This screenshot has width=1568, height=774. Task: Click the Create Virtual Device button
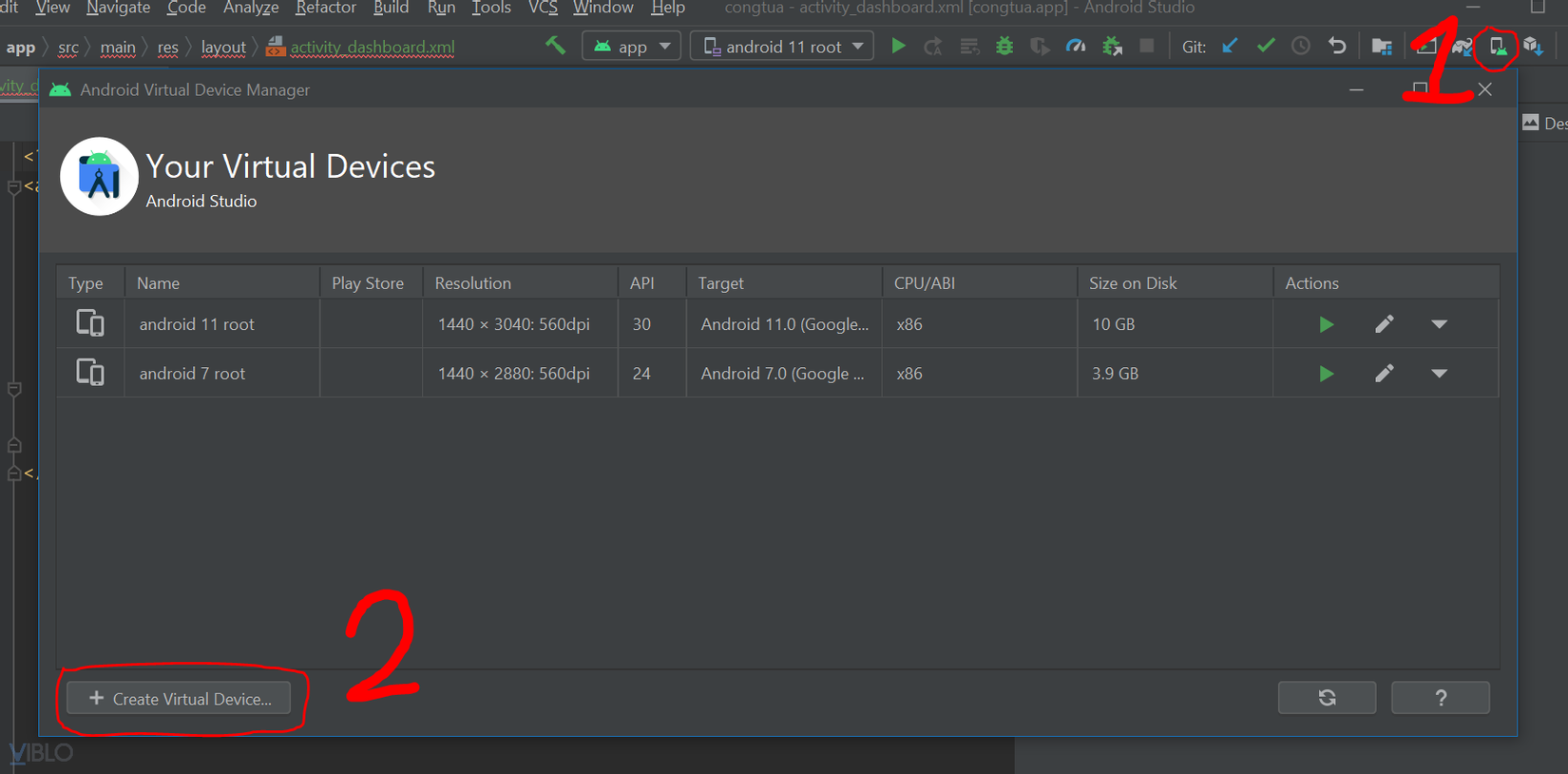tap(179, 699)
